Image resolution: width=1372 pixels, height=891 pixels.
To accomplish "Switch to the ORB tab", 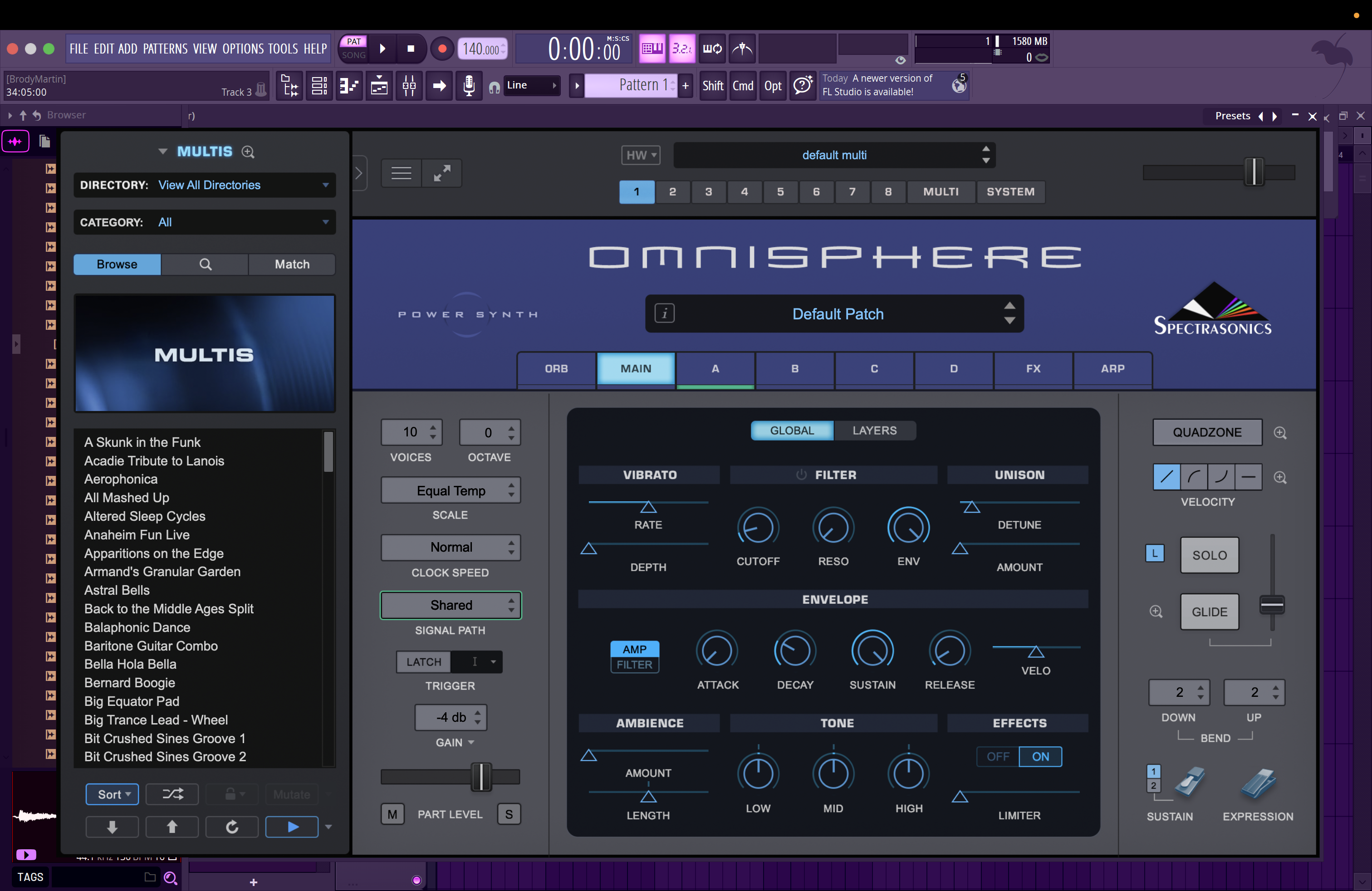I will pyautogui.click(x=556, y=369).
